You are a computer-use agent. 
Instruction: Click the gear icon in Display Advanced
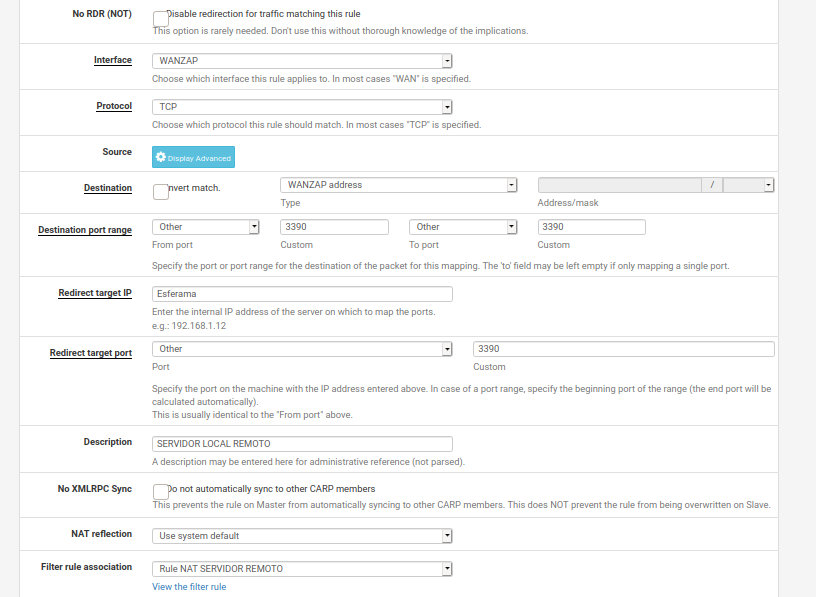[x=161, y=158]
